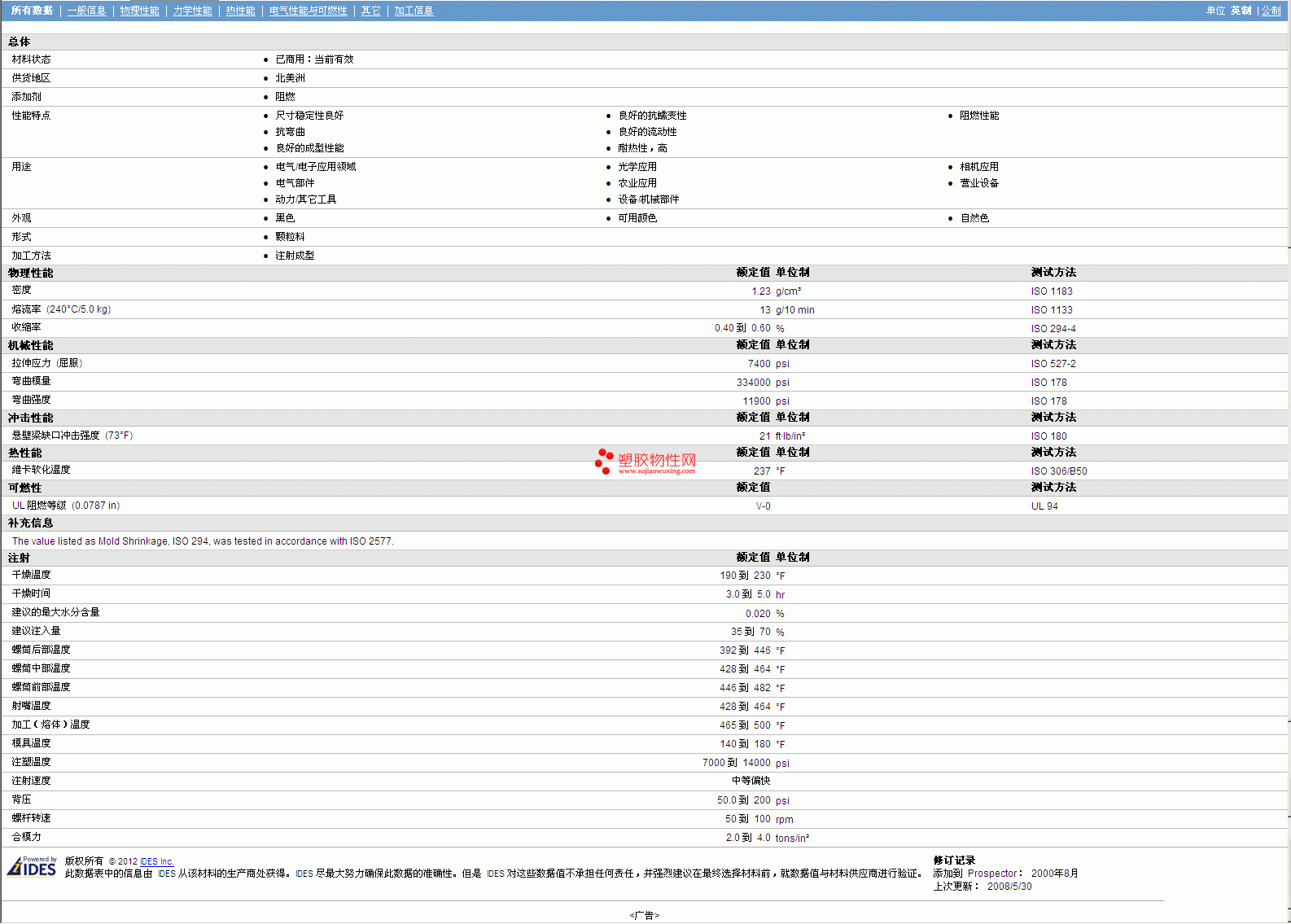This screenshot has width=1291, height=924.
Task: Select the 收缩率 property label
Action: coord(26,327)
